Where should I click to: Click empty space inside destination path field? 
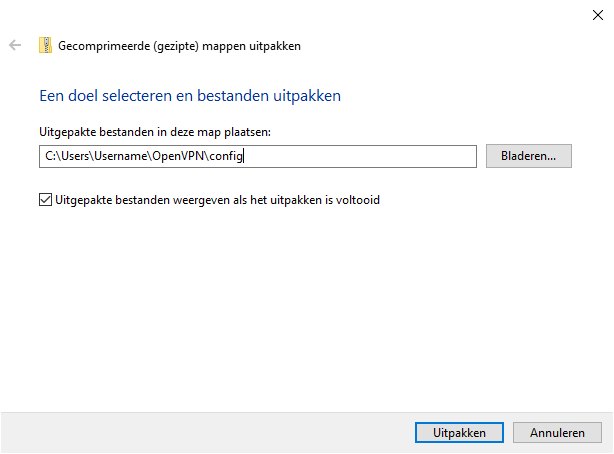pos(360,156)
